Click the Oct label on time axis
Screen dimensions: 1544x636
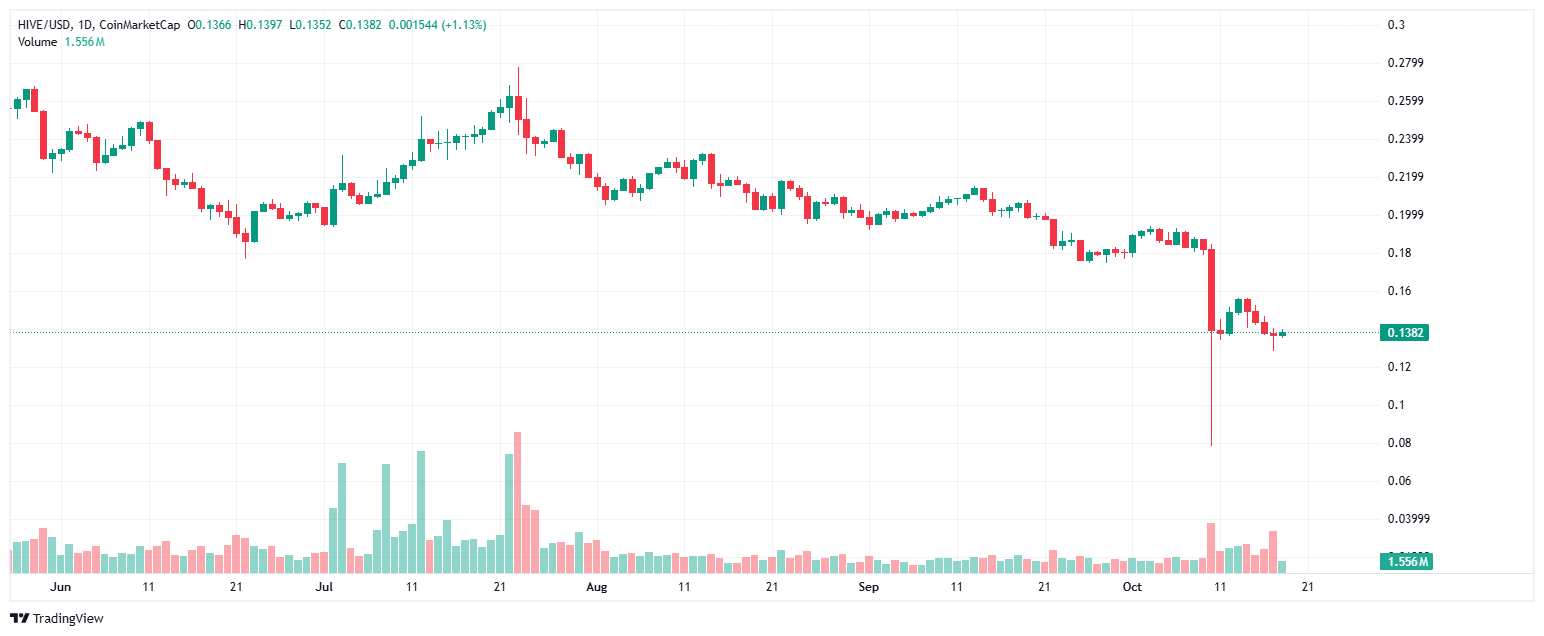click(x=1132, y=587)
